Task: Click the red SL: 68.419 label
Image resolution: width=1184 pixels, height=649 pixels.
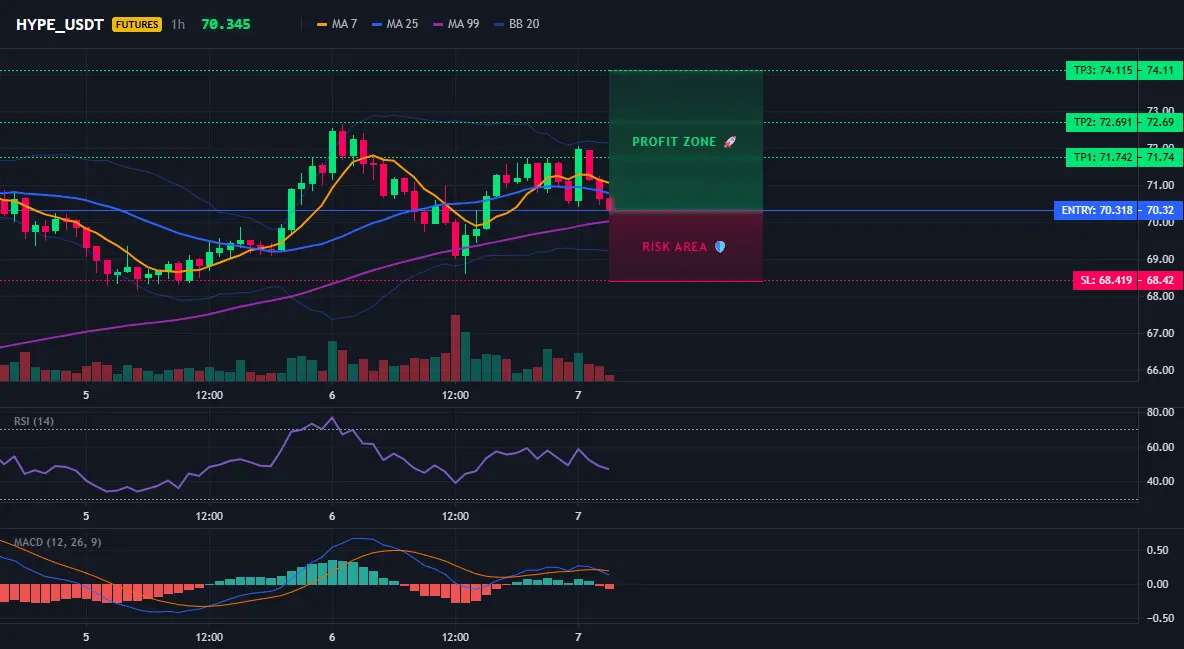Action: pos(1106,280)
